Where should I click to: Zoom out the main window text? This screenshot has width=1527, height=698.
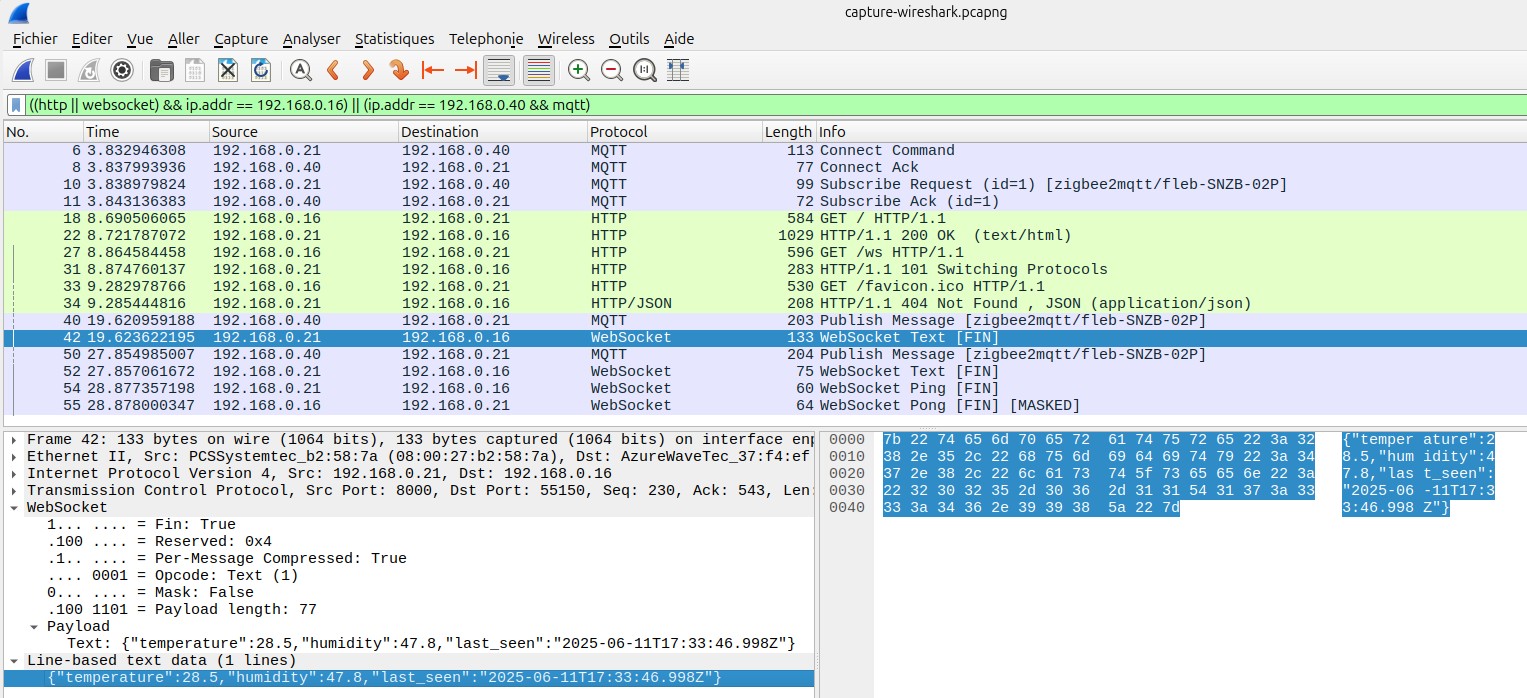612,70
